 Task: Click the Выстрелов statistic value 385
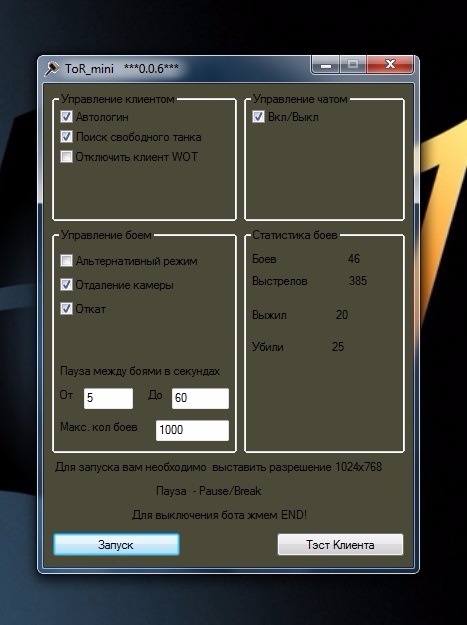358,281
